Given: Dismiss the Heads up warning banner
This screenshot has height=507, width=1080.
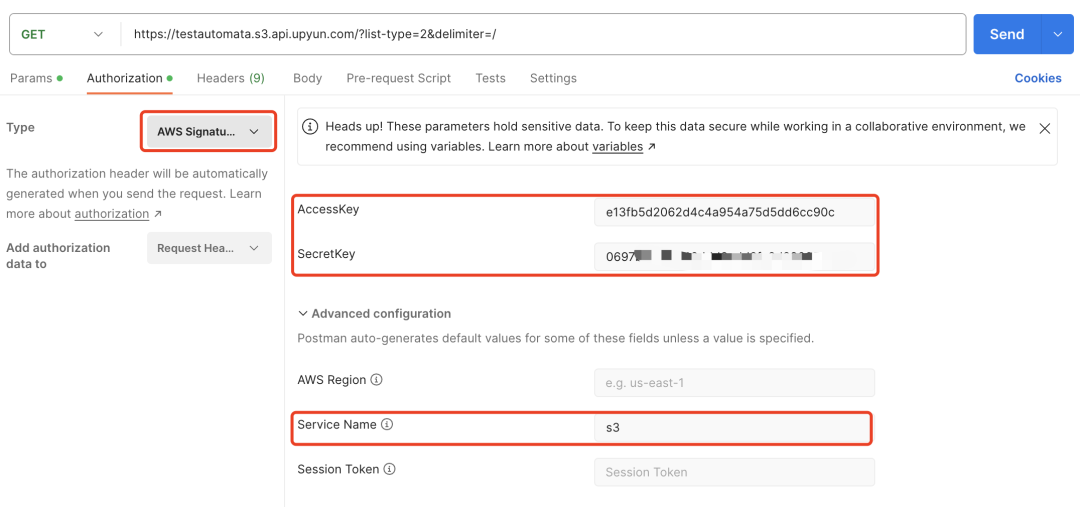Looking at the screenshot, I should (x=1044, y=128).
